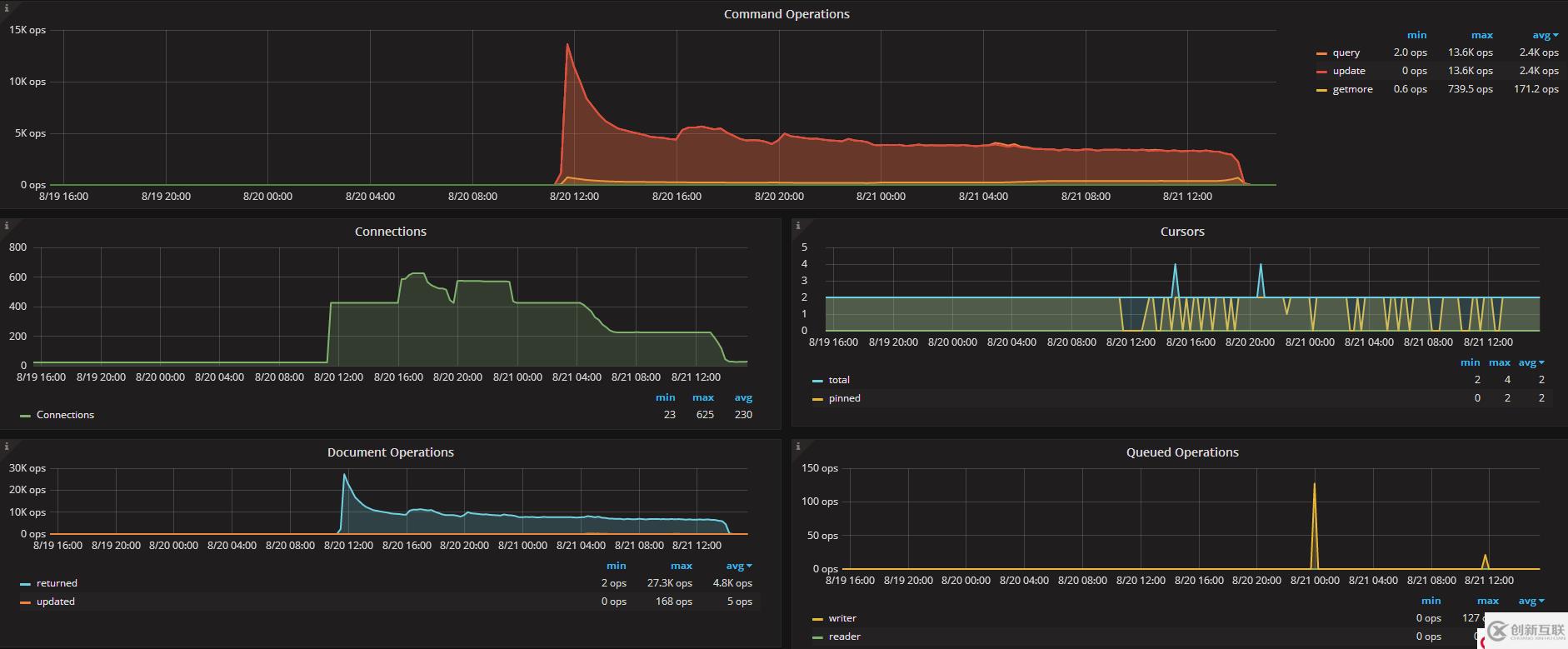Toggle the query series in legend
The width and height of the screenshot is (1568, 649).
tap(1346, 52)
